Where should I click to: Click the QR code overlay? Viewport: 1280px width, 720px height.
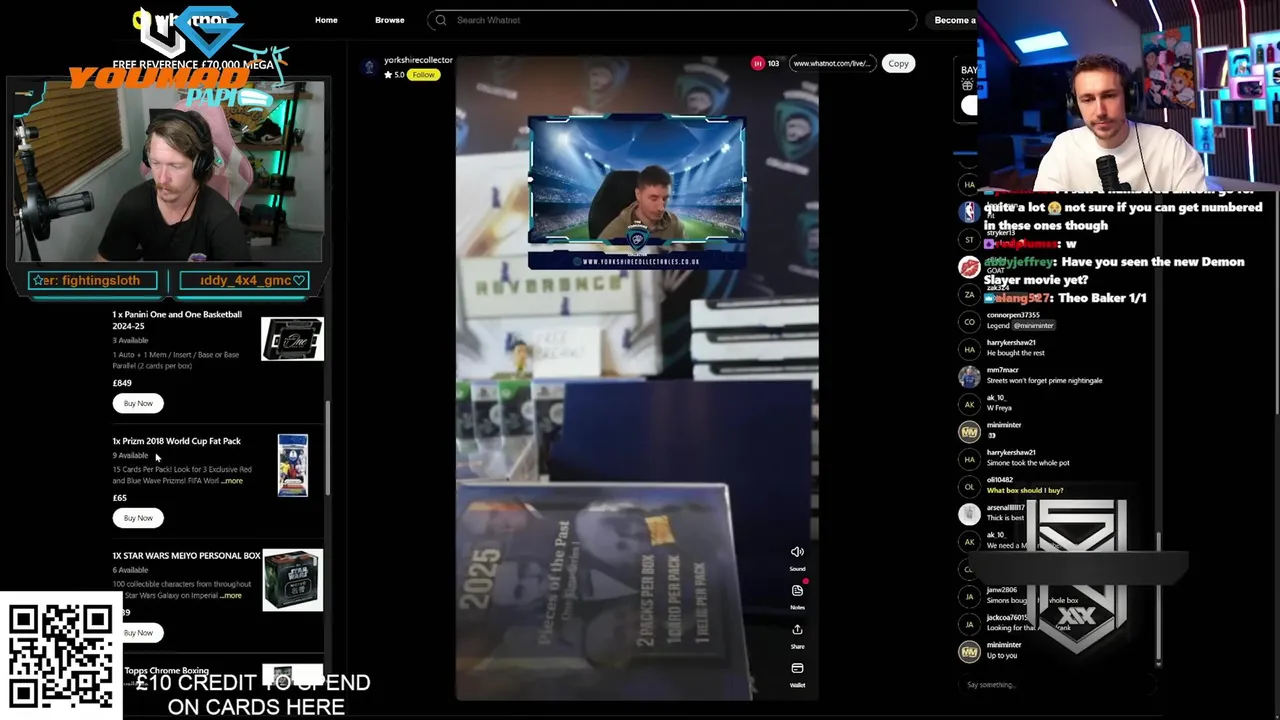tap(61, 655)
